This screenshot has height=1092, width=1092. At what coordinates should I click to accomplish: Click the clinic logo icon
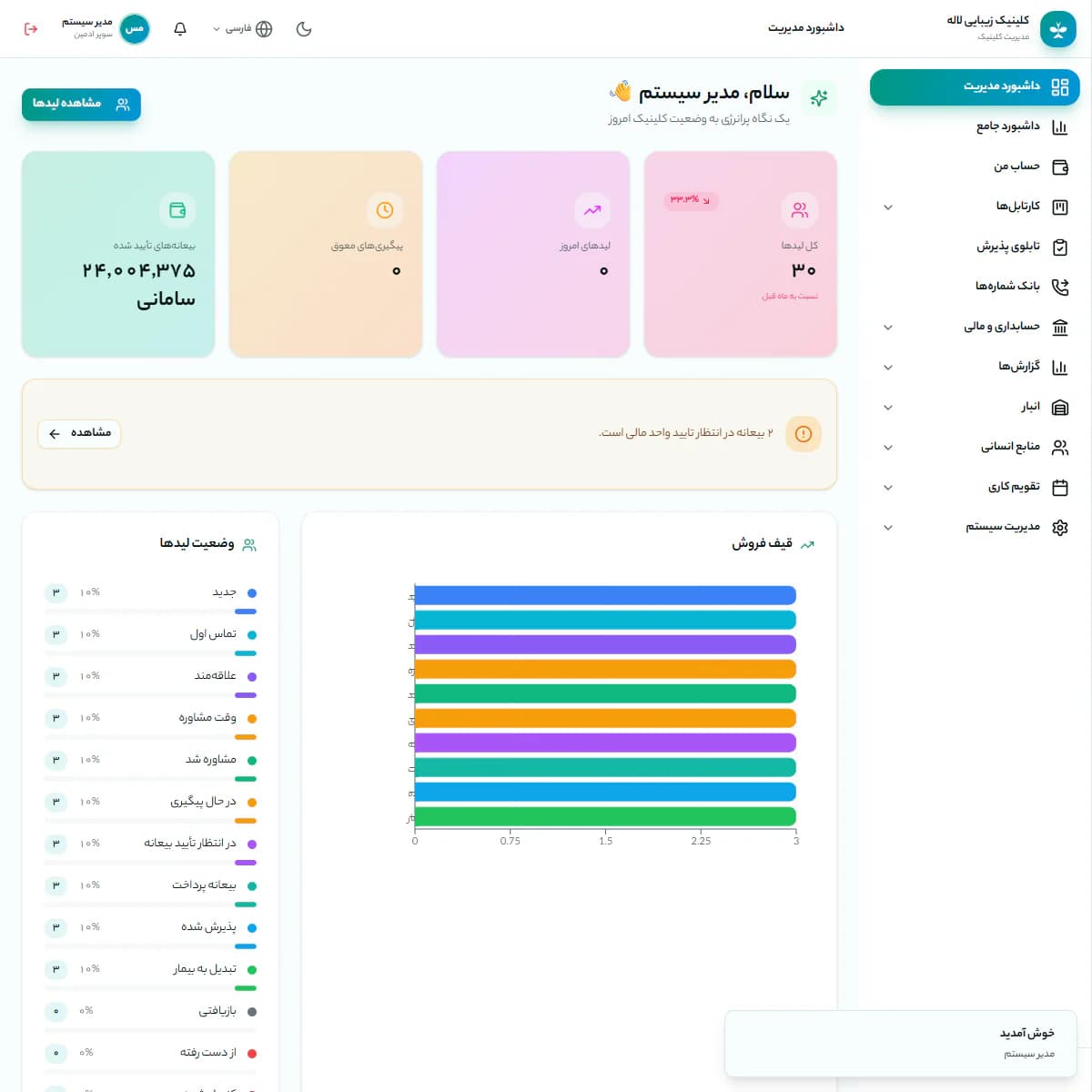point(1058,29)
